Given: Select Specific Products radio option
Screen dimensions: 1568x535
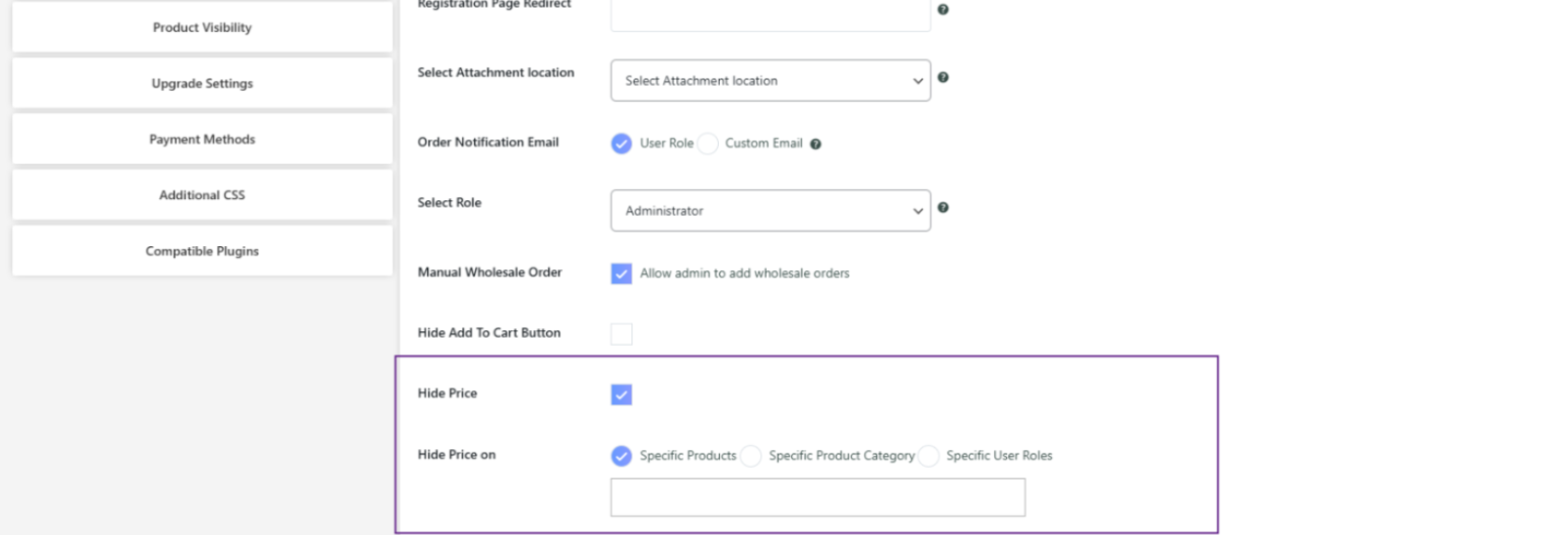Looking at the screenshot, I should [622, 455].
